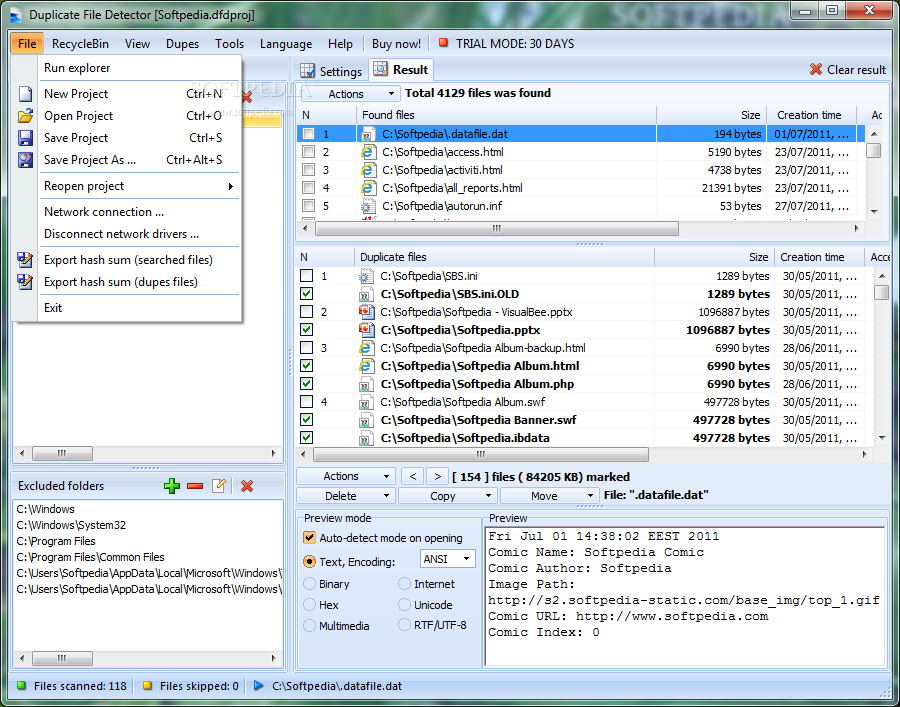Image resolution: width=900 pixels, height=707 pixels.
Task: Go to previous marked file button
Action: (412, 476)
